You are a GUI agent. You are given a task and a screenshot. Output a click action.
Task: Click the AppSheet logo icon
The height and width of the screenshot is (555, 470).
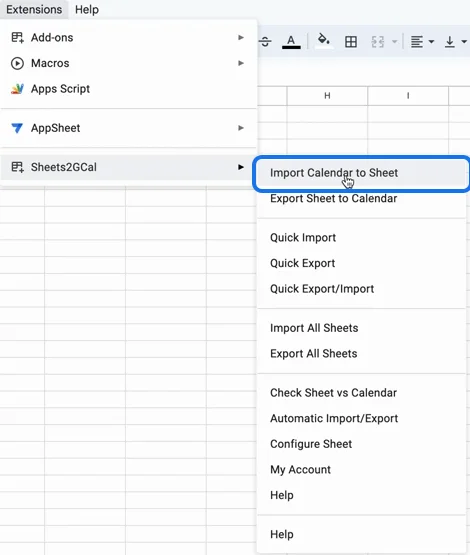pyautogui.click(x=17, y=128)
